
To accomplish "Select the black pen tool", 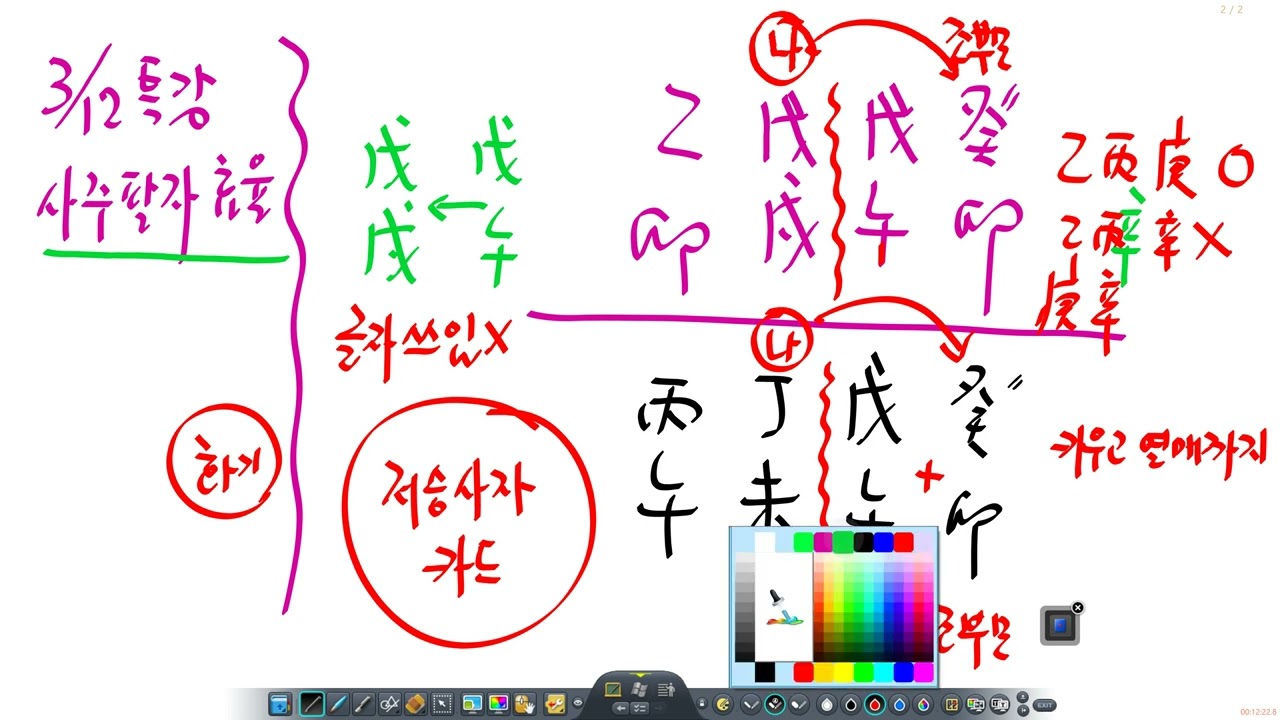I will coord(311,703).
